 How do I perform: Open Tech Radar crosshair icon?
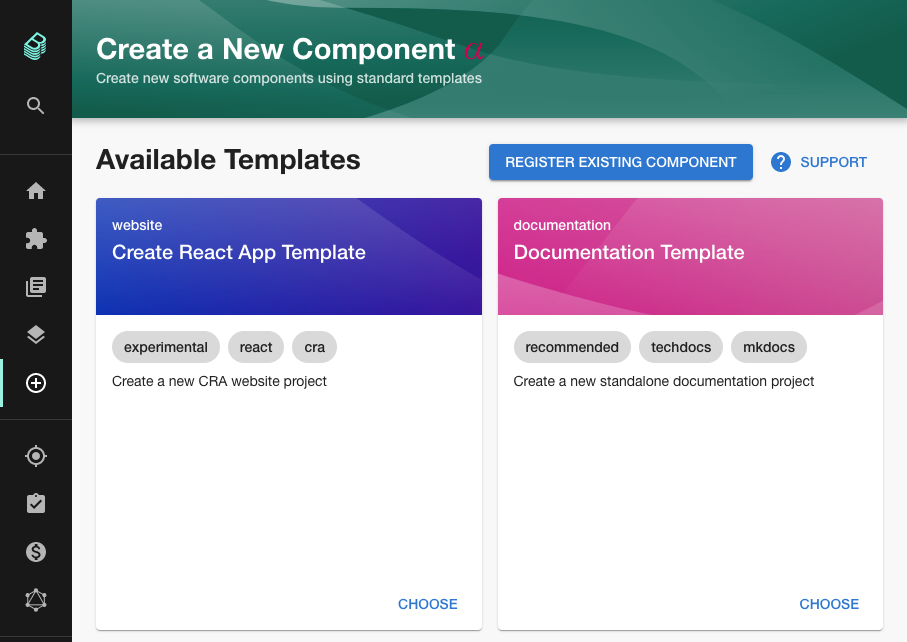pos(35,455)
